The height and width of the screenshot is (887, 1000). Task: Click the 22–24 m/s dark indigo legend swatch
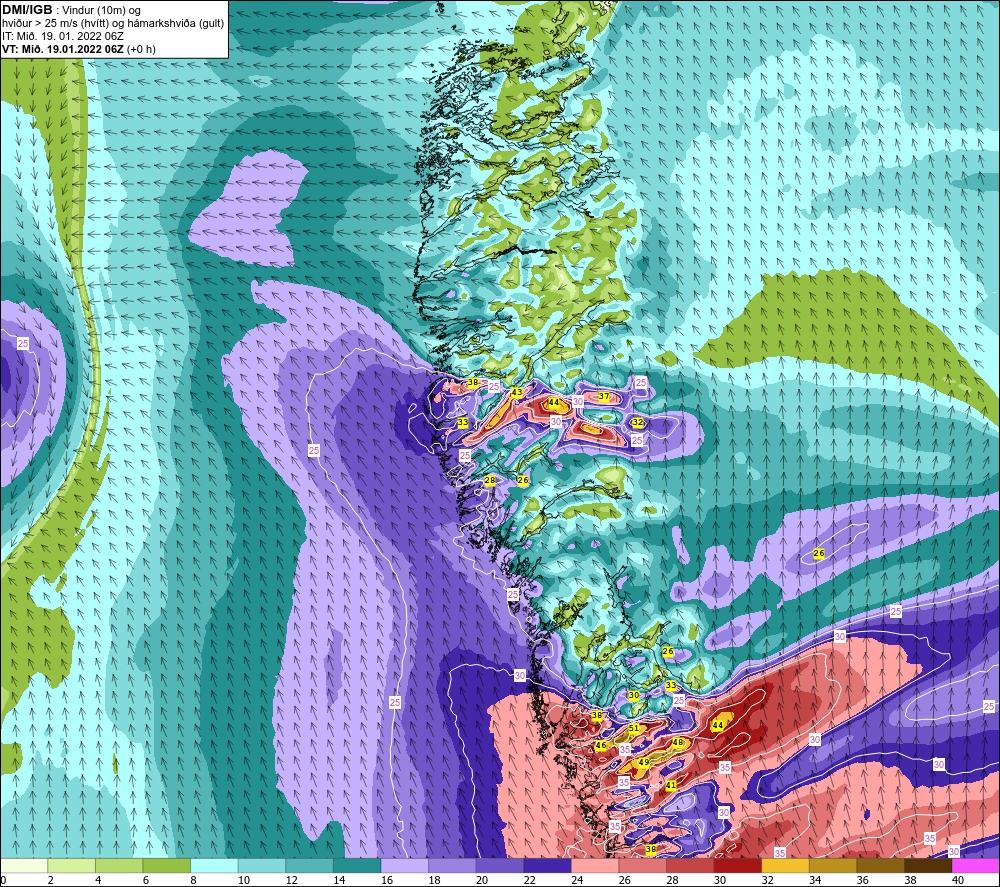[x=547, y=866]
